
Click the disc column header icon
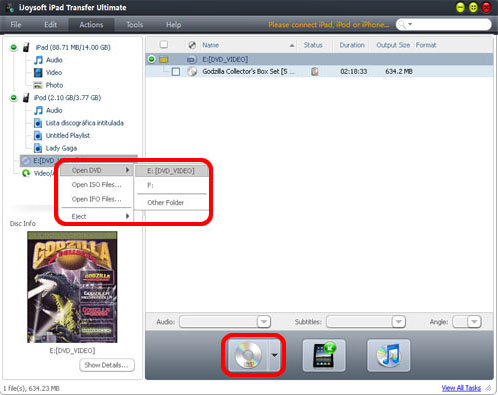click(x=192, y=45)
